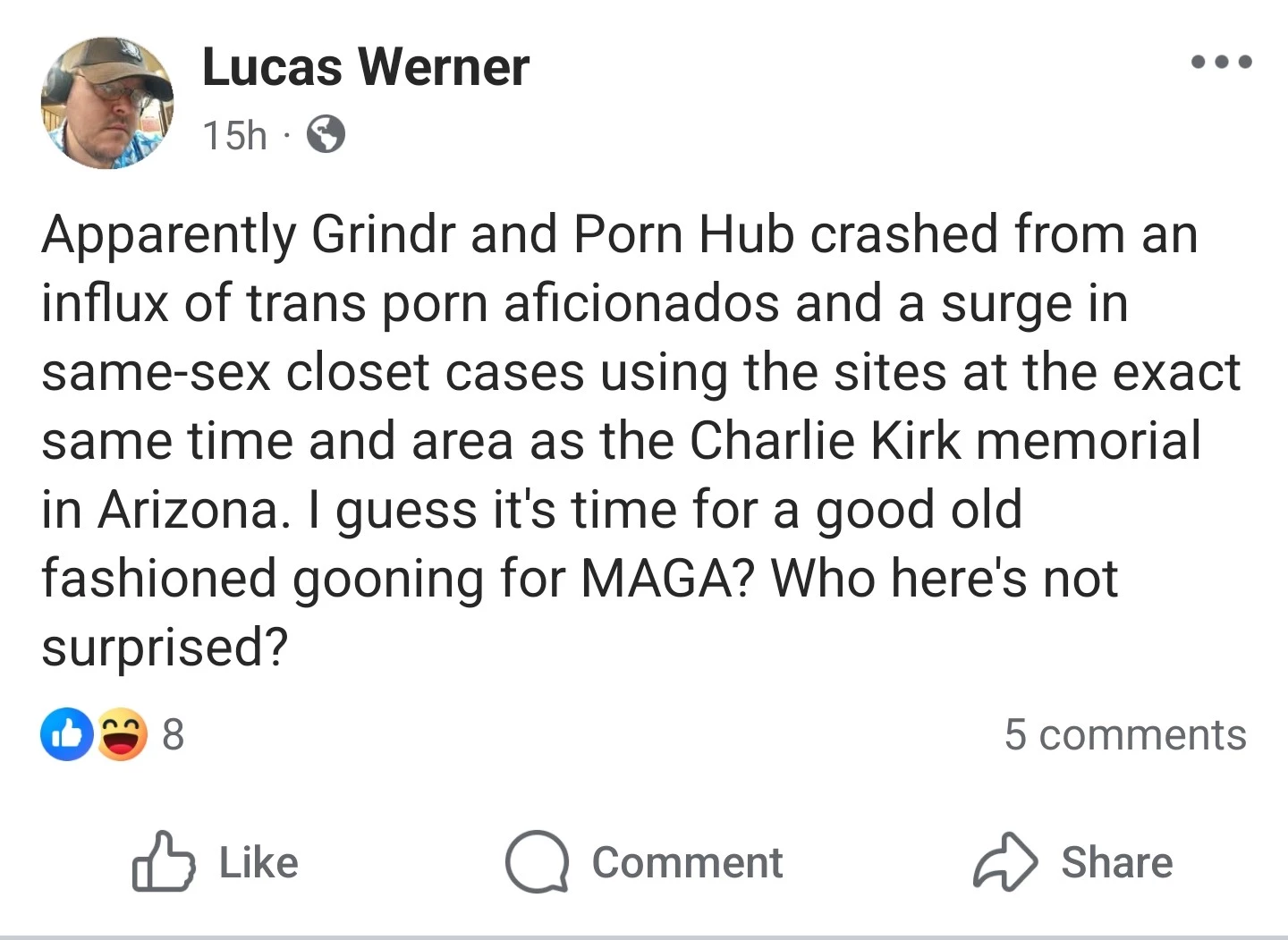View the "5 comments" link
This screenshot has width=1288, height=940.
[x=1124, y=734]
